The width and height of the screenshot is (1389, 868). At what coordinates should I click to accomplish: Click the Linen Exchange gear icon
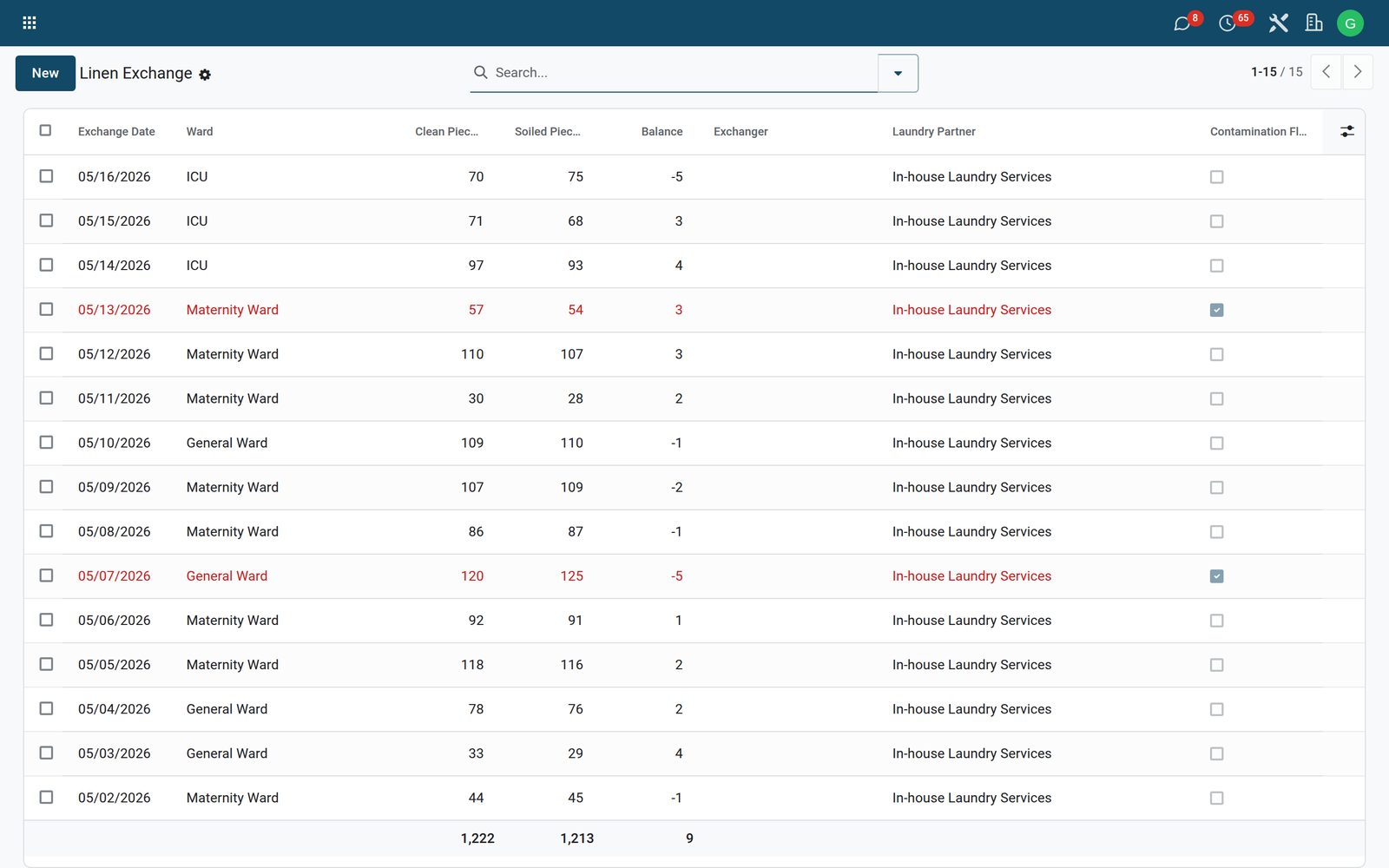coord(205,75)
